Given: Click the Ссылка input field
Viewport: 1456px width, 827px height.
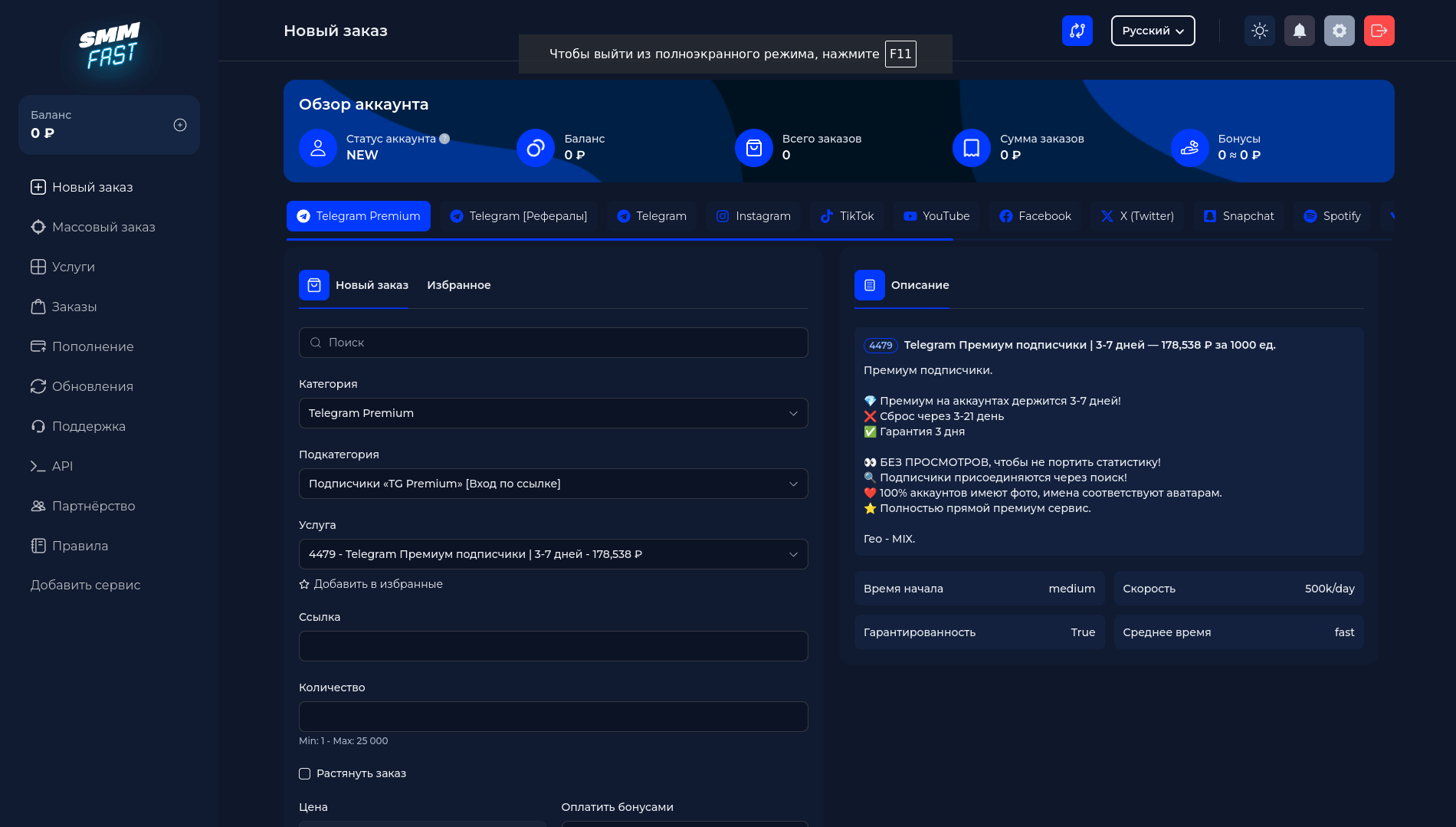Looking at the screenshot, I should click(553, 646).
